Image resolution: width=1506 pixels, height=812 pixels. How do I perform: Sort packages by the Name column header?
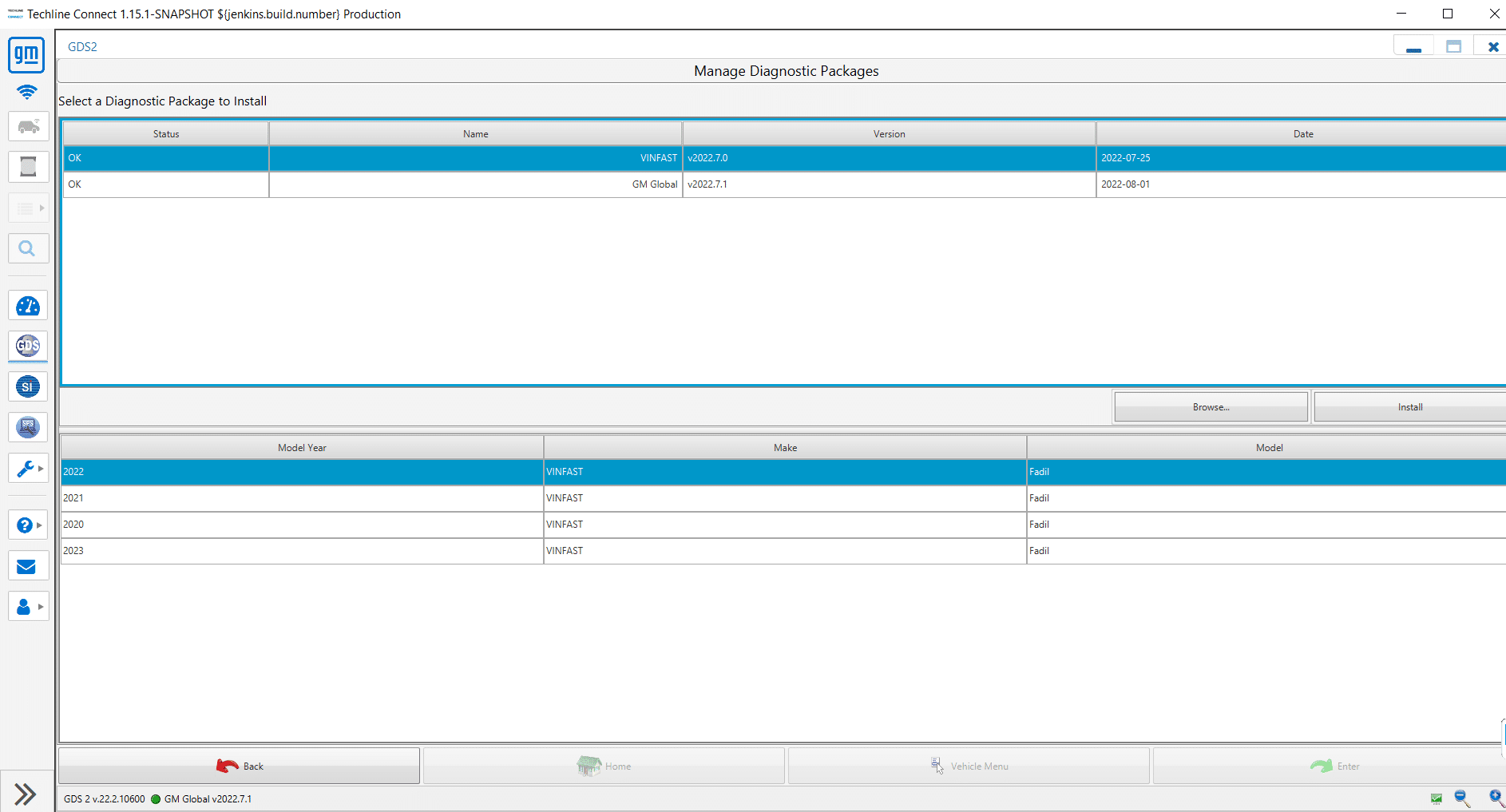click(476, 134)
